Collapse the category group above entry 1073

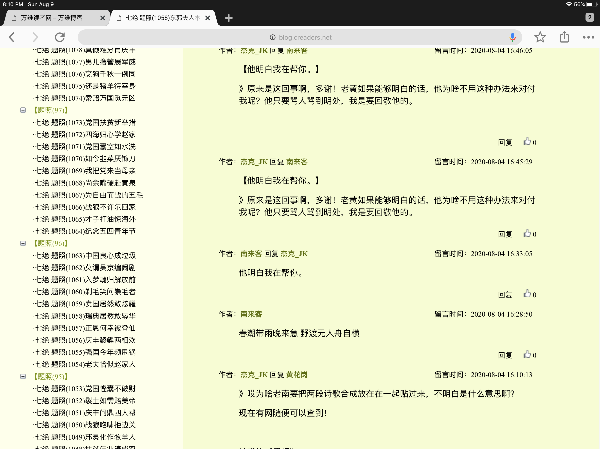pyautogui.click(x=23, y=110)
